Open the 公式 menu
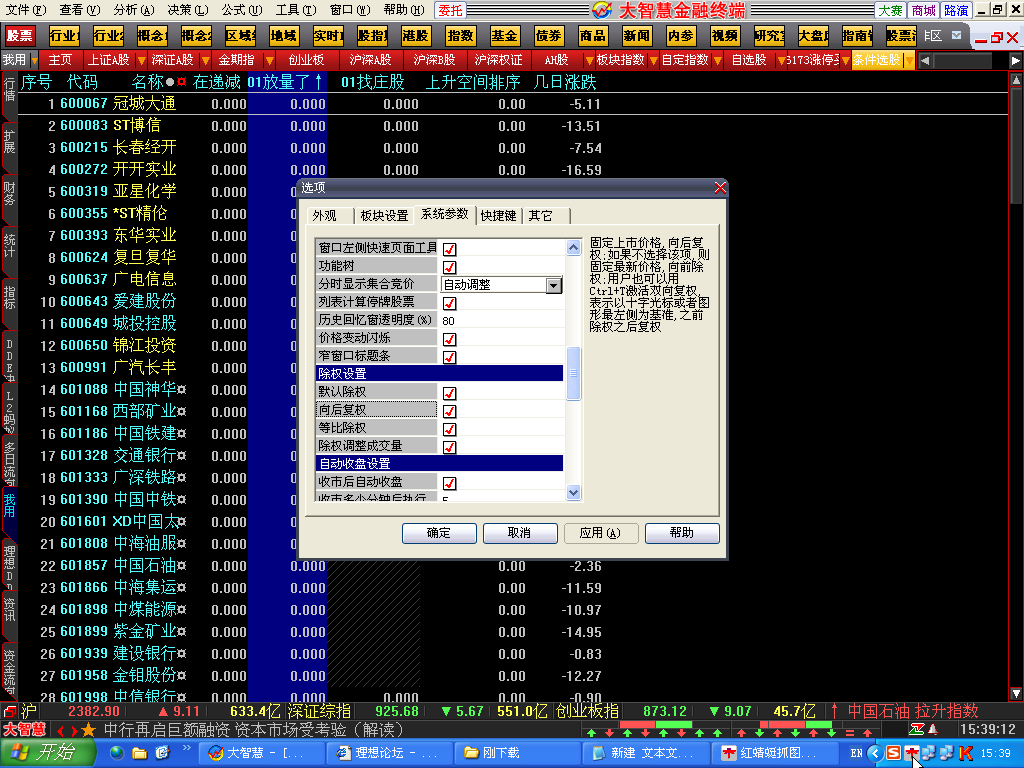 [x=242, y=10]
